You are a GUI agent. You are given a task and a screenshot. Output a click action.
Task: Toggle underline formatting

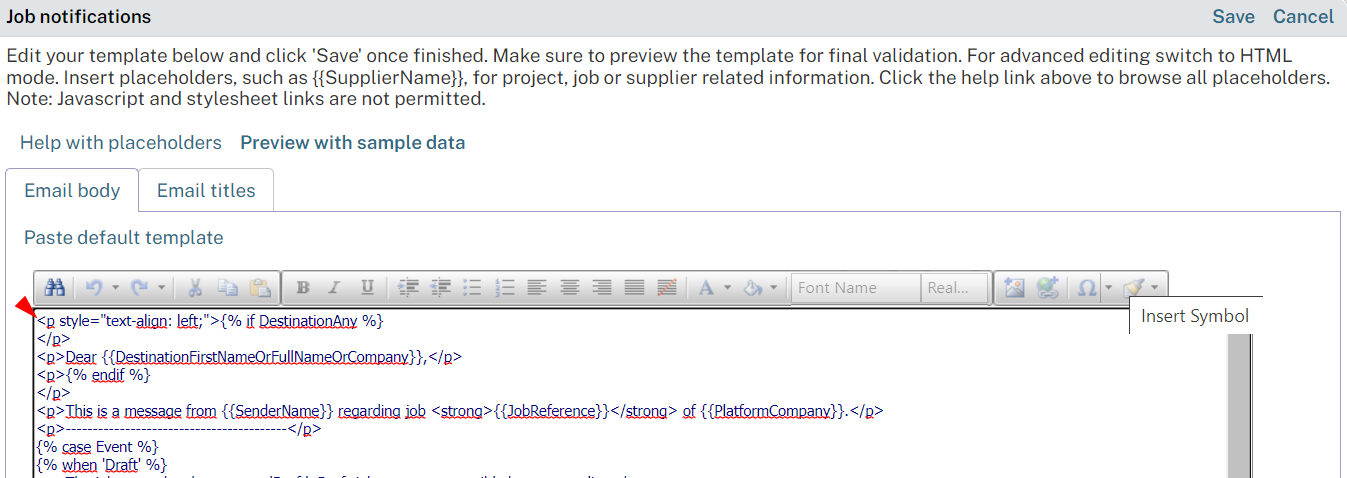pyautogui.click(x=367, y=288)
